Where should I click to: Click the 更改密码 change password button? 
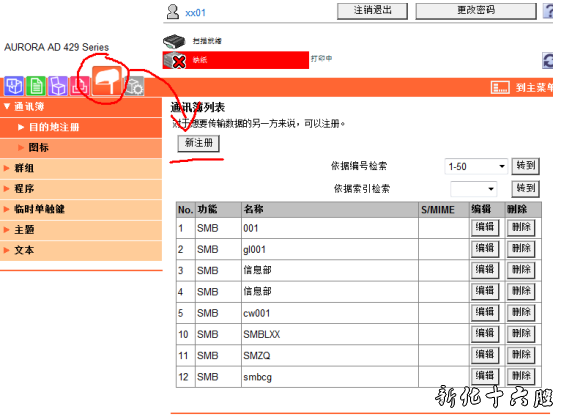[x=476, y=11]
